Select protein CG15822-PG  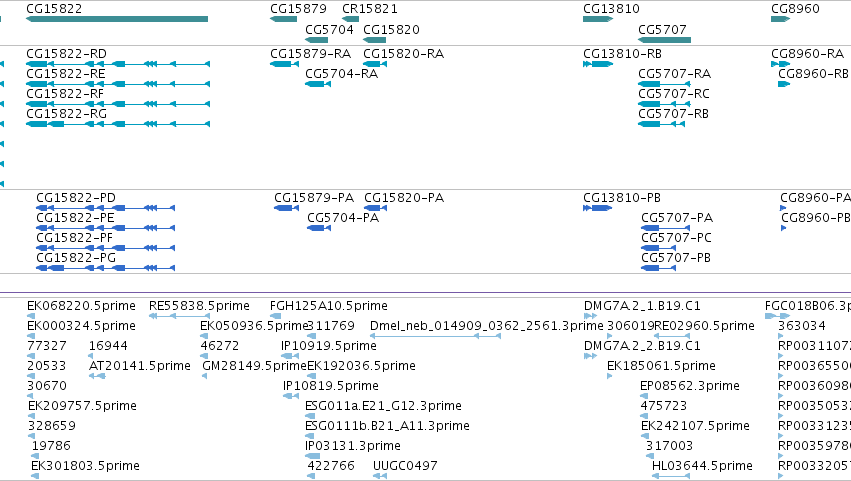point(106,268)
